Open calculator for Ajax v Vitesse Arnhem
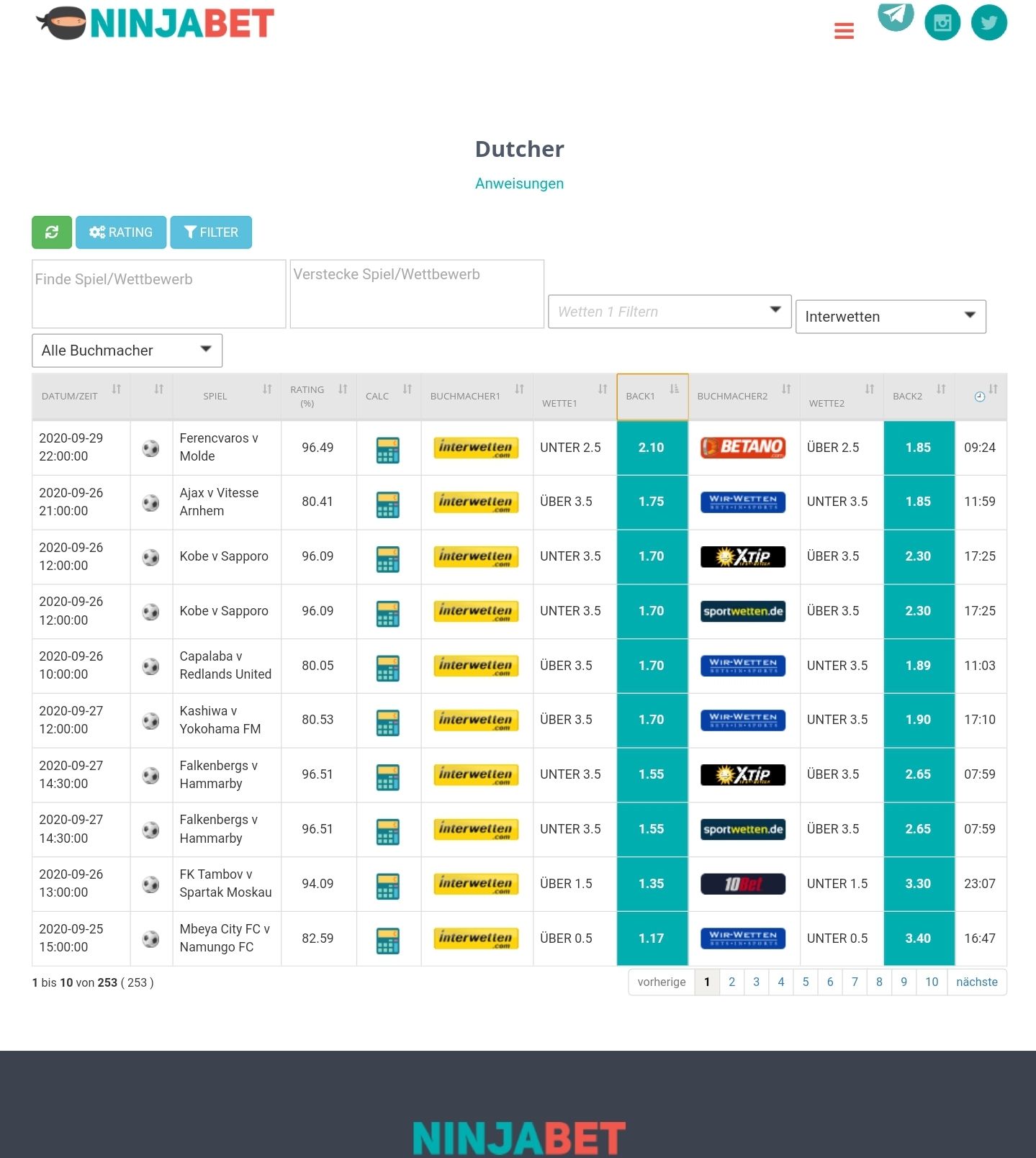The width and height of the screenshot is (1036, 1158). click(388, 505)
